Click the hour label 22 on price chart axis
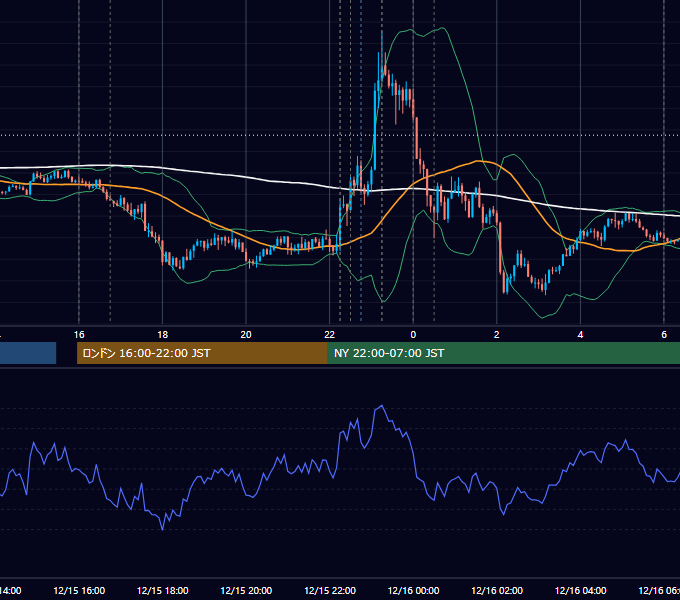Image resolution: width=680 pixels, height=600 pixels. [x=330, y=335]
